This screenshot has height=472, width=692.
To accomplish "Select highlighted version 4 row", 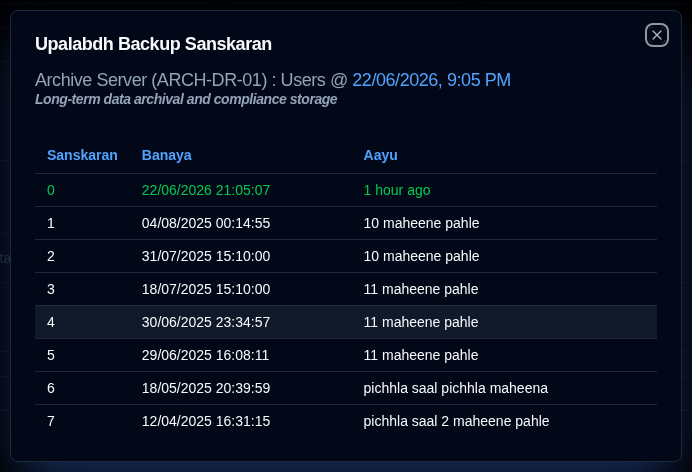I will 346,322.
